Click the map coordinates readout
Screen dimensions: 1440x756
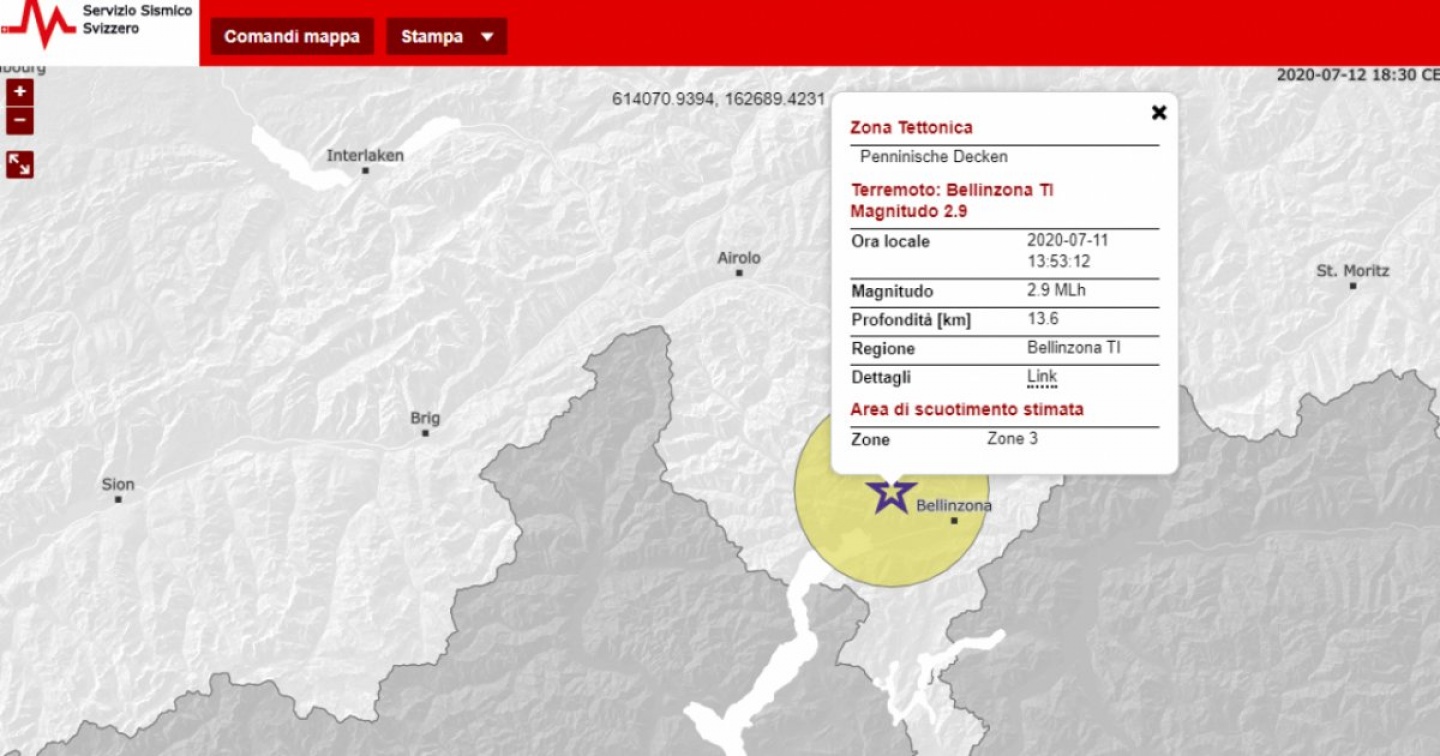click(x=718, y=98)
